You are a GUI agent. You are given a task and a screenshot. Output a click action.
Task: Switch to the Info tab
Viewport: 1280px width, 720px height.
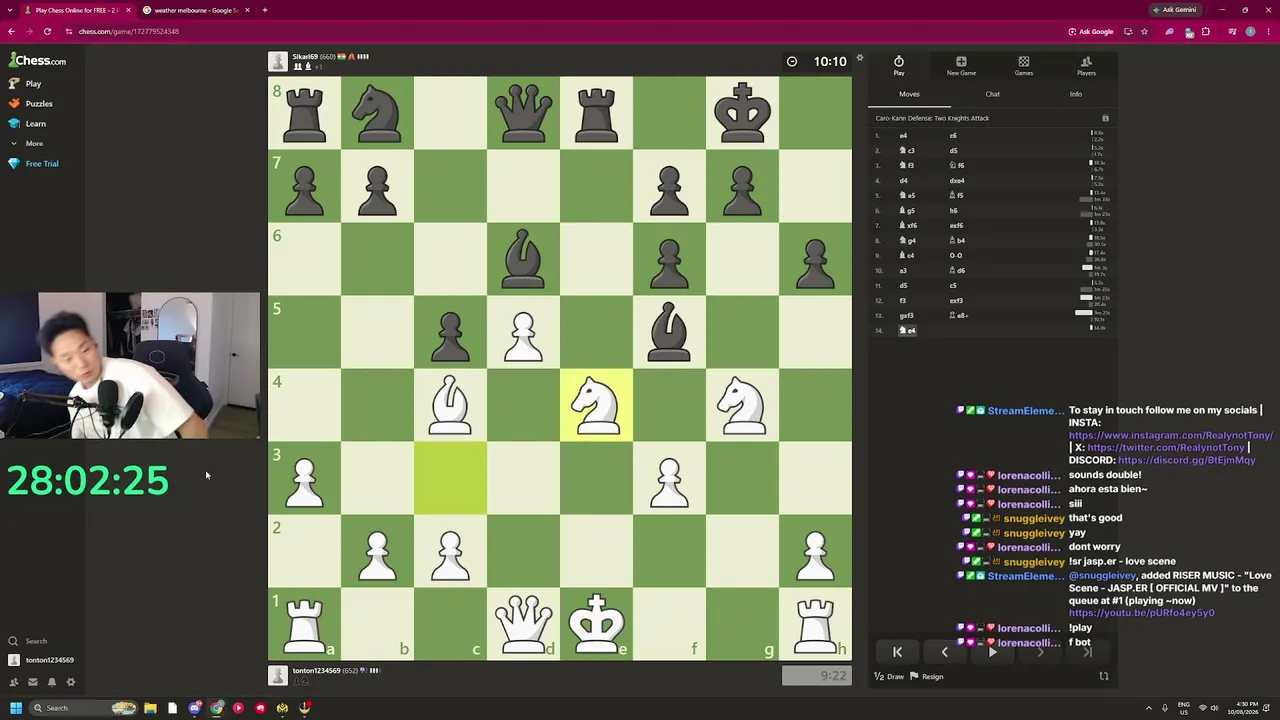coord(1076,94)
